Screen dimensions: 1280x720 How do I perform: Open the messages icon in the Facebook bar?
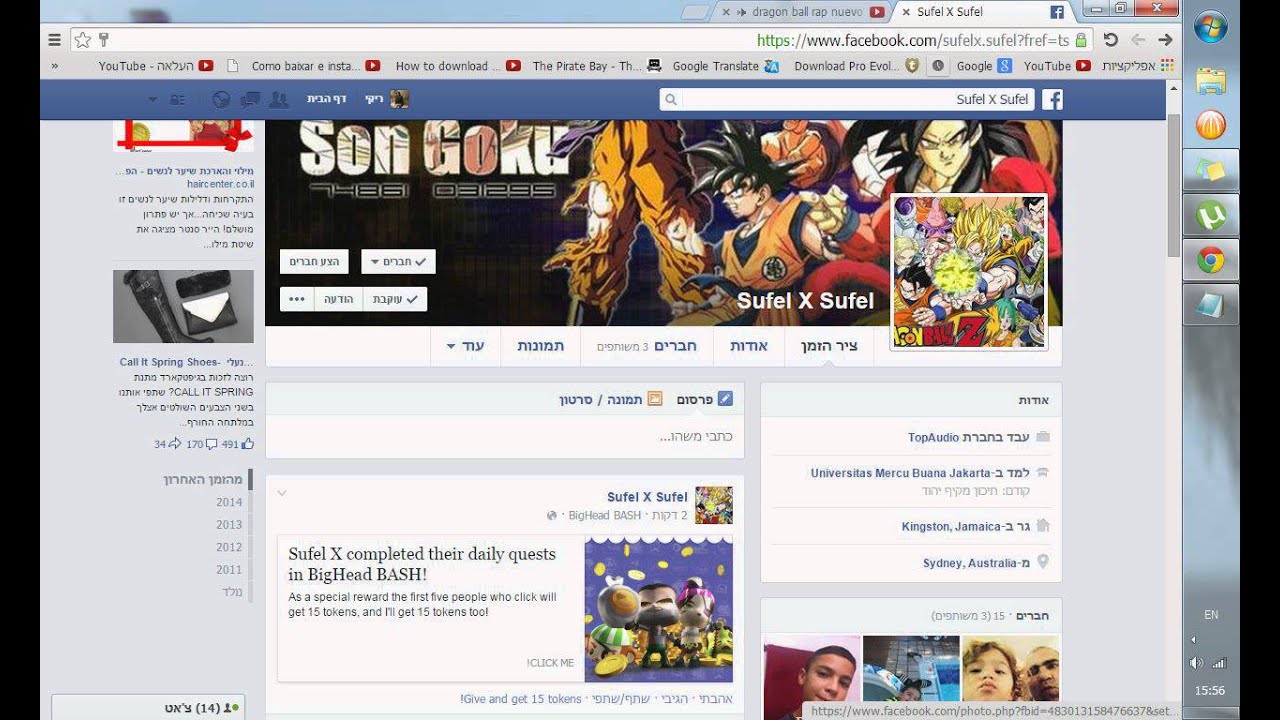[x=251, y=99]
